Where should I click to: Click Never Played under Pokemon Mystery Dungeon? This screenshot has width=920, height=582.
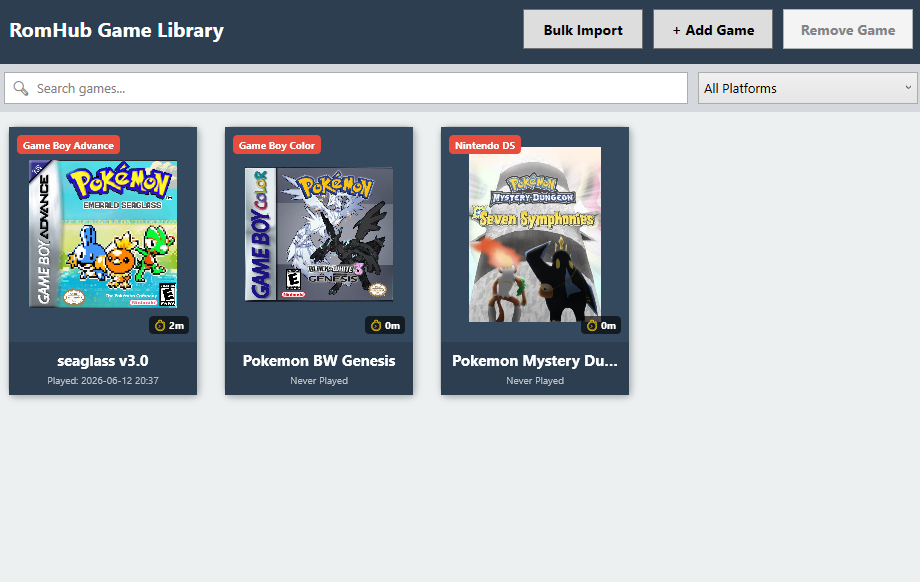(535, 381)
